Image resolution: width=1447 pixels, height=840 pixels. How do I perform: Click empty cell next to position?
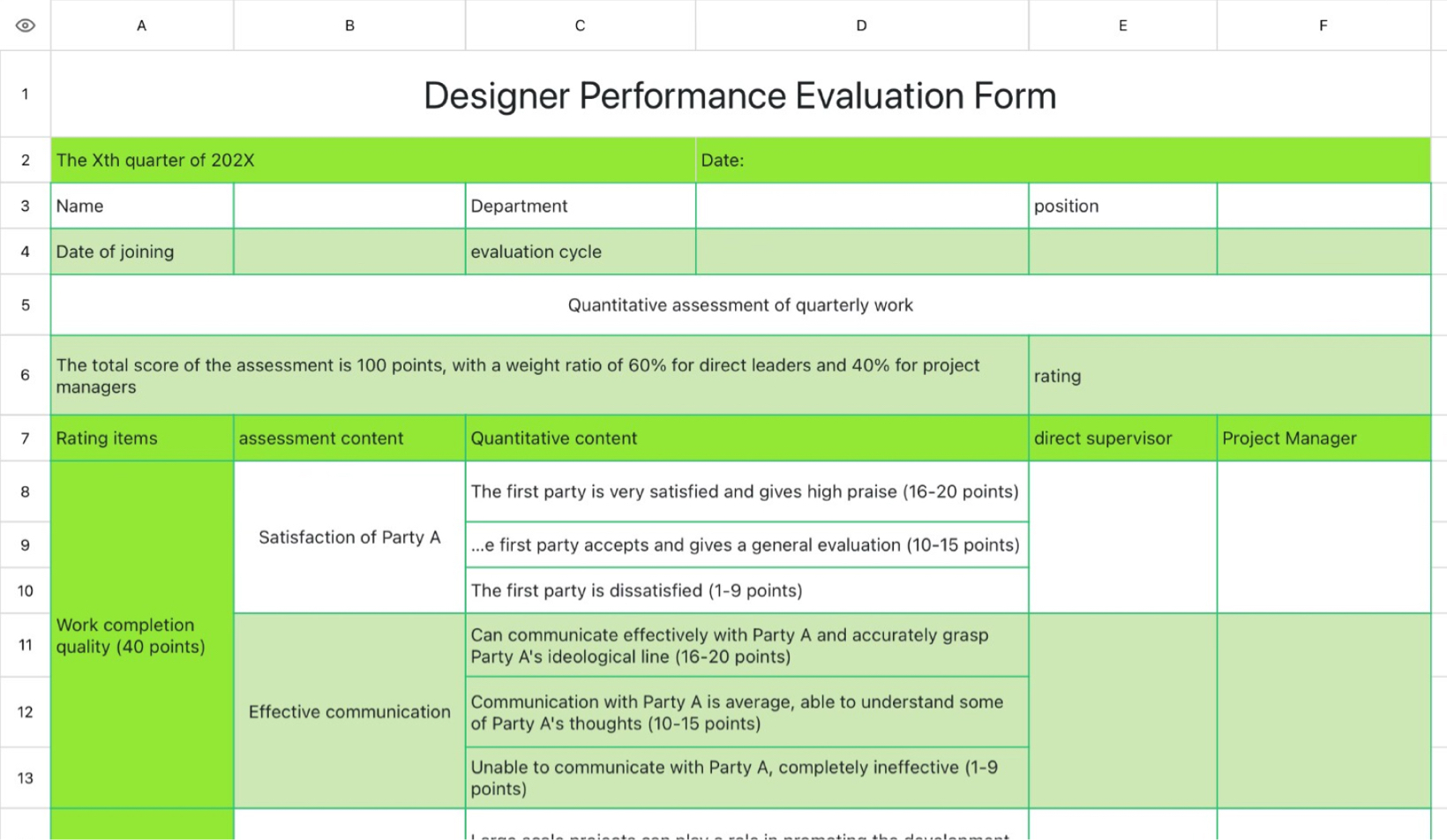click(1323, 206)
